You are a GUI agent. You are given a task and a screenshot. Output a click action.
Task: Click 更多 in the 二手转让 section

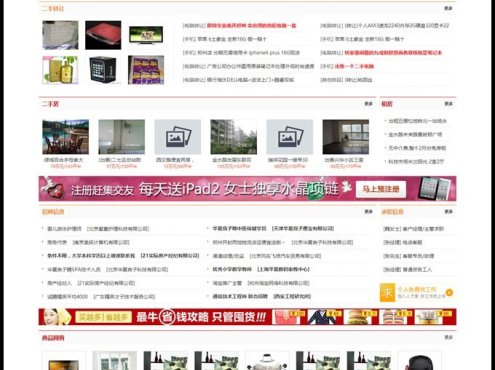[x=448, y=8]
